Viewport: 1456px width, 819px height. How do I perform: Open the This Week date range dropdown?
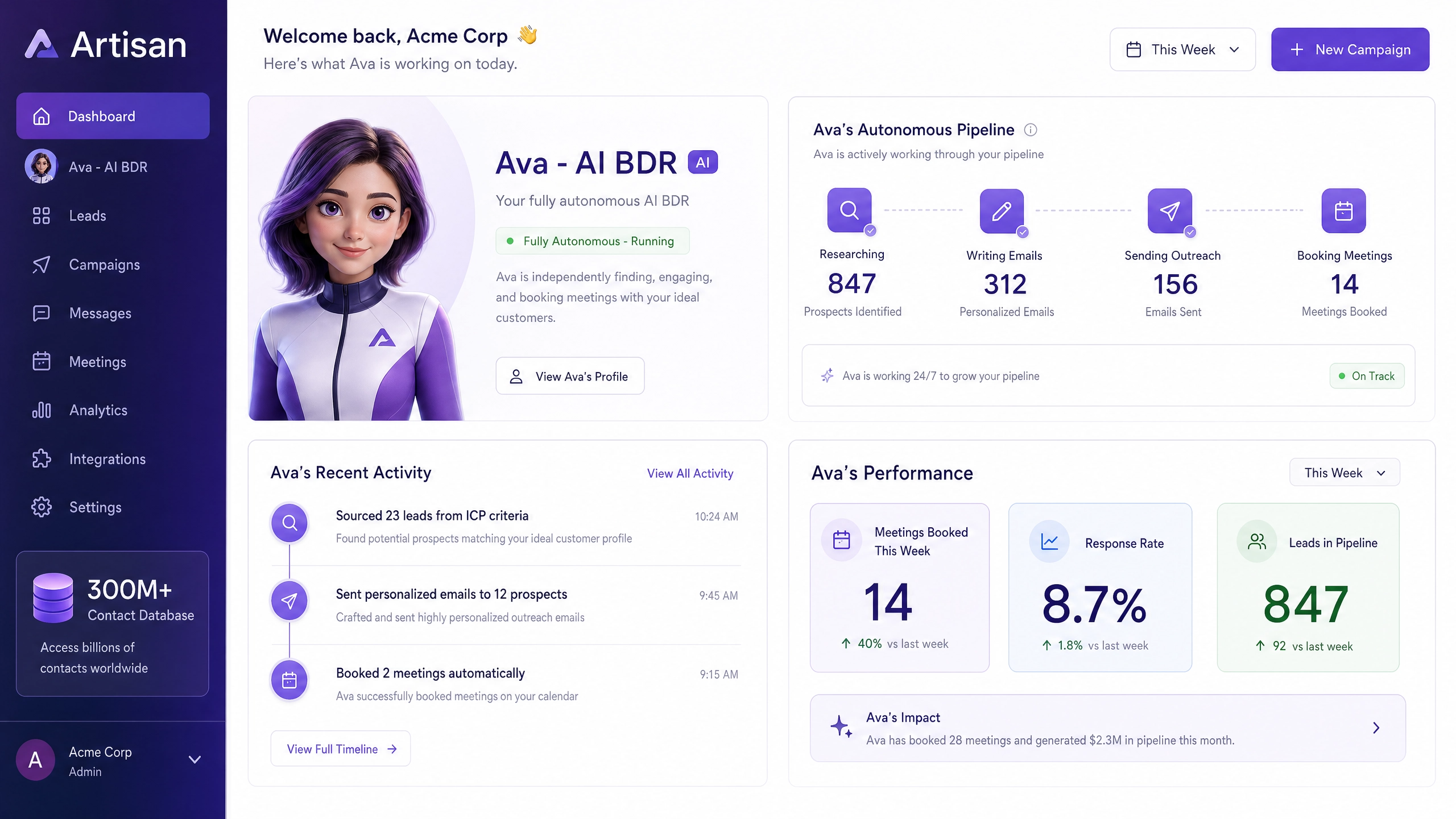click(x=1182, y=49)
